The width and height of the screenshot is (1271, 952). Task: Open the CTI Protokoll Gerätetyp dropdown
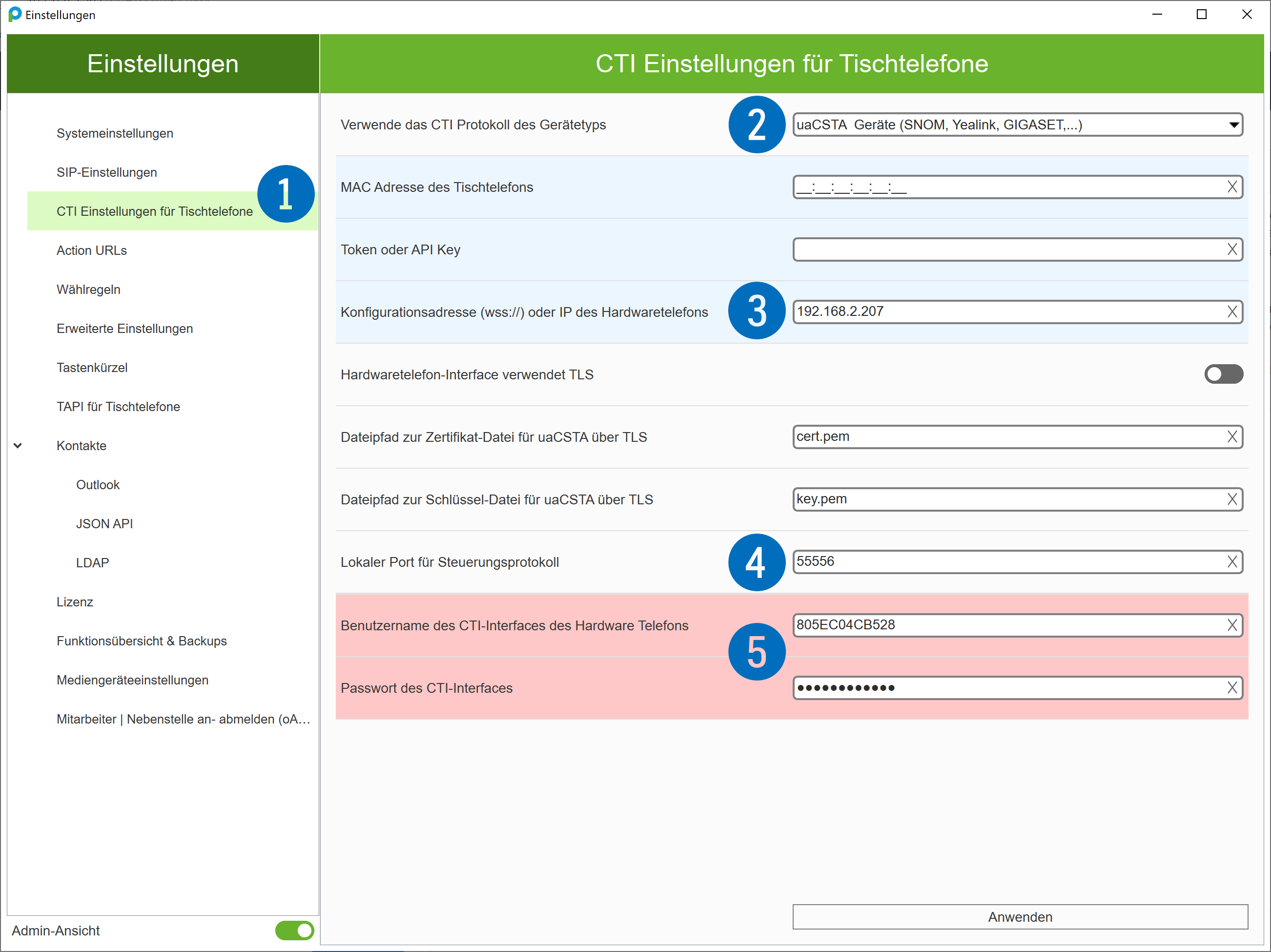[1233, 125]
